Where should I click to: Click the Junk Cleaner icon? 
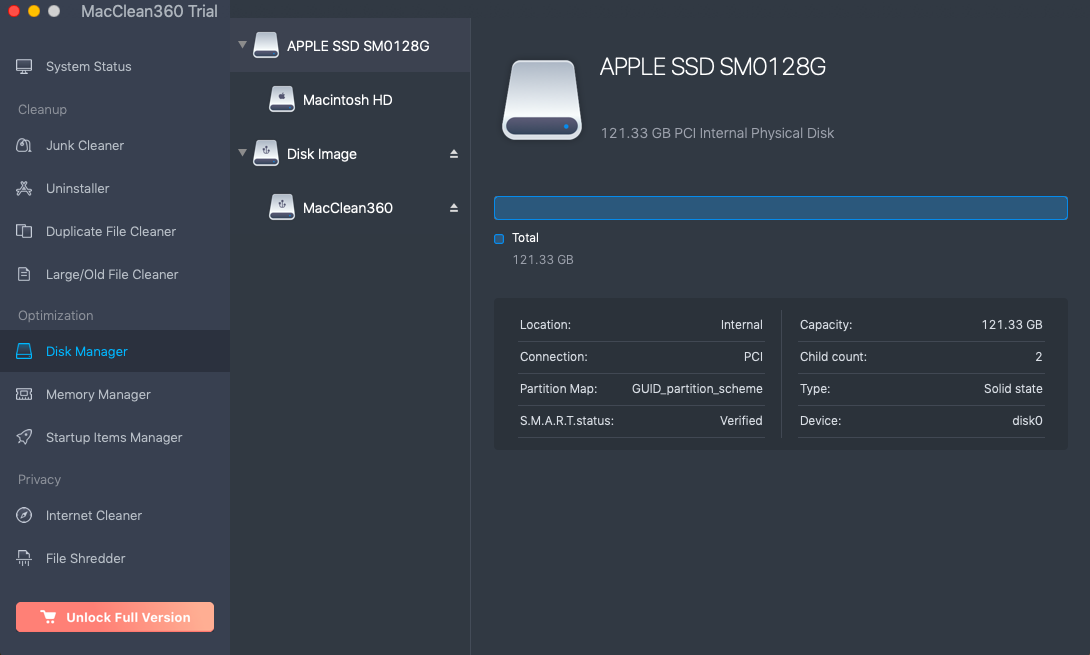(x=24, y=145)
